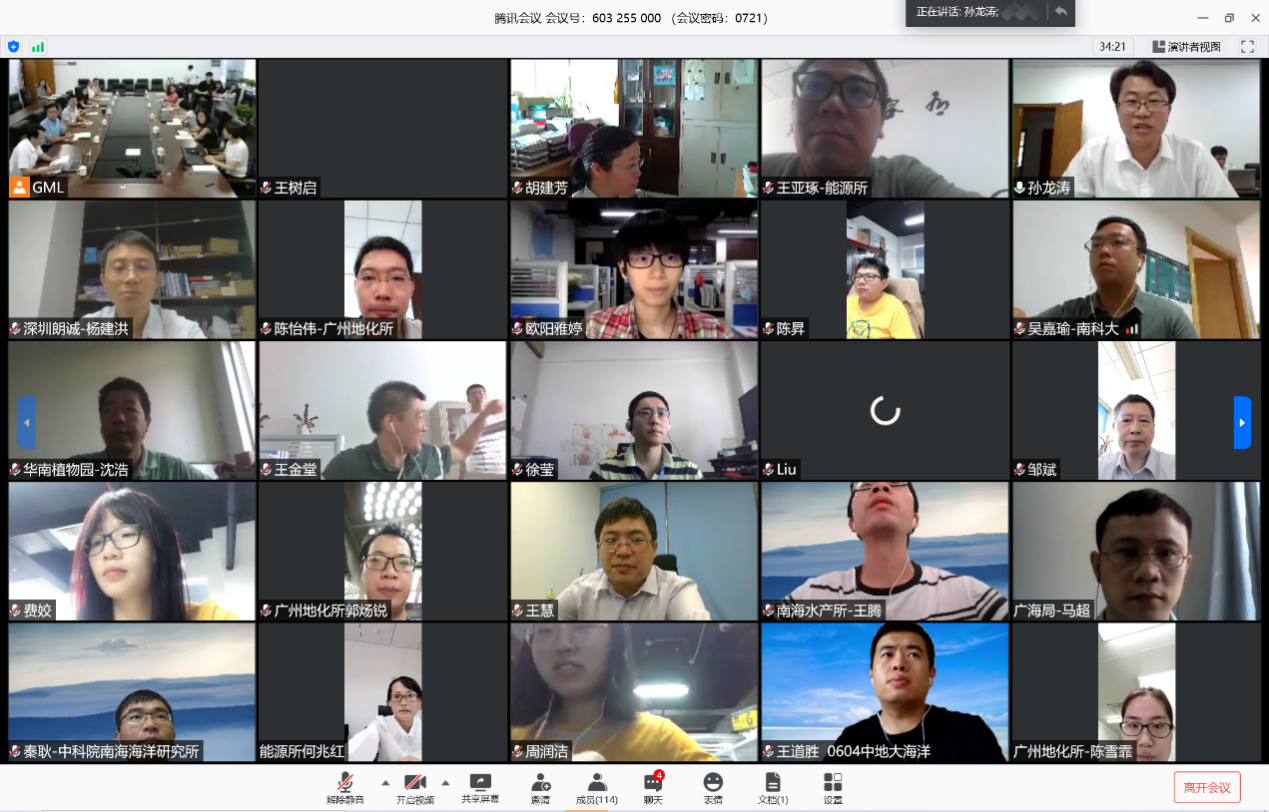
Task: Click the green network signal icon
Action: click(x=38, y=46)
